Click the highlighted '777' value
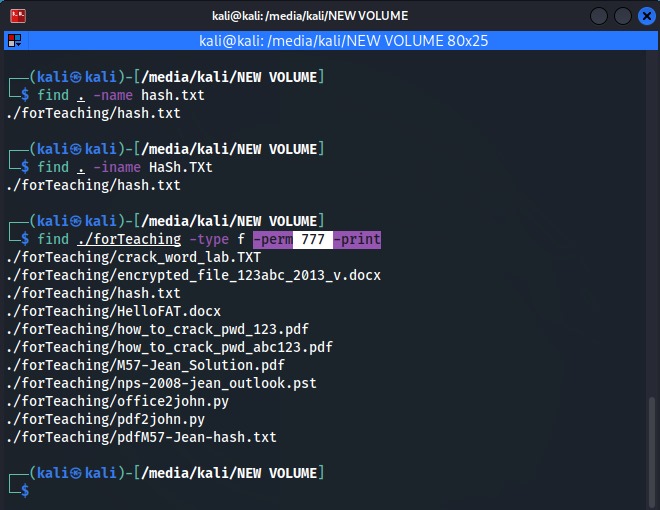 pyautogui.click(x=313, y=239)
